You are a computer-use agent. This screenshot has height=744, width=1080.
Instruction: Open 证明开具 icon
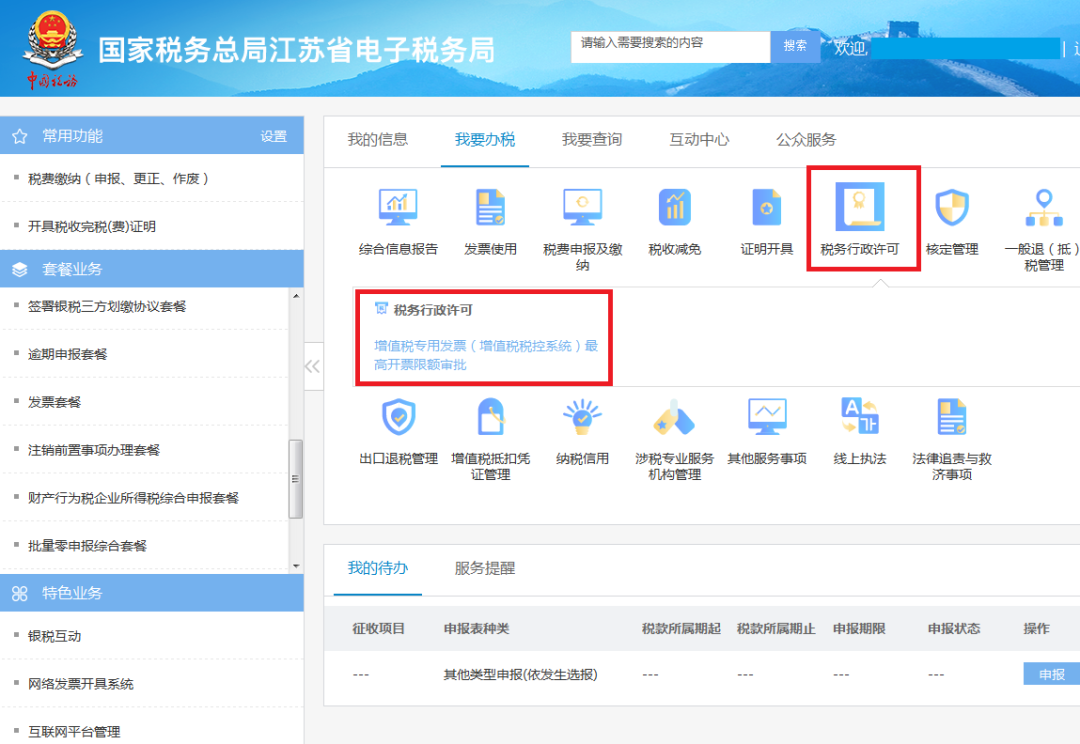coord(767,207)
